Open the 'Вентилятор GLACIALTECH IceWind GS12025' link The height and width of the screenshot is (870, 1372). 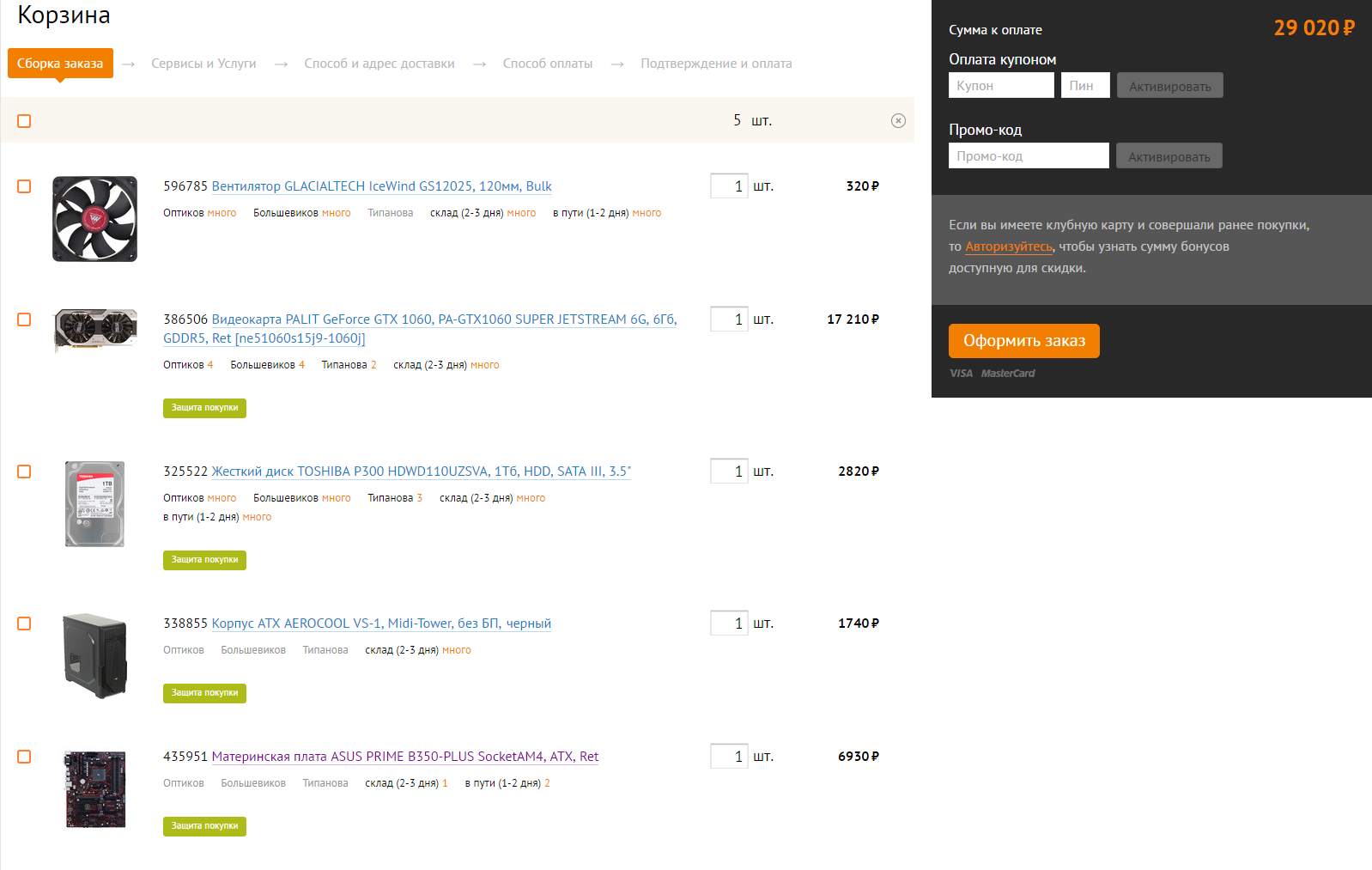point(381,186)
